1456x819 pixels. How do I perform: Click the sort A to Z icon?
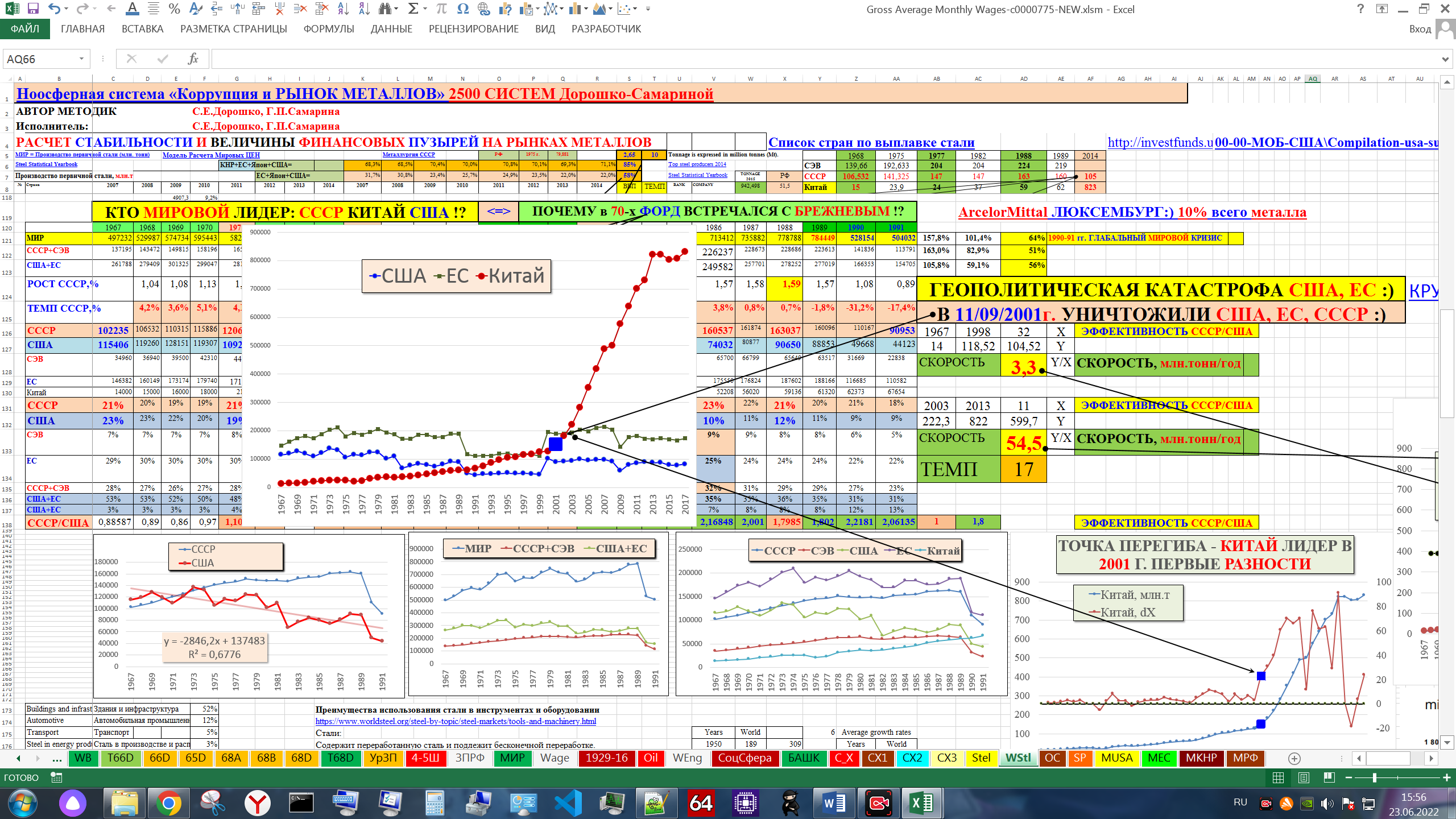tap(343, 9)
